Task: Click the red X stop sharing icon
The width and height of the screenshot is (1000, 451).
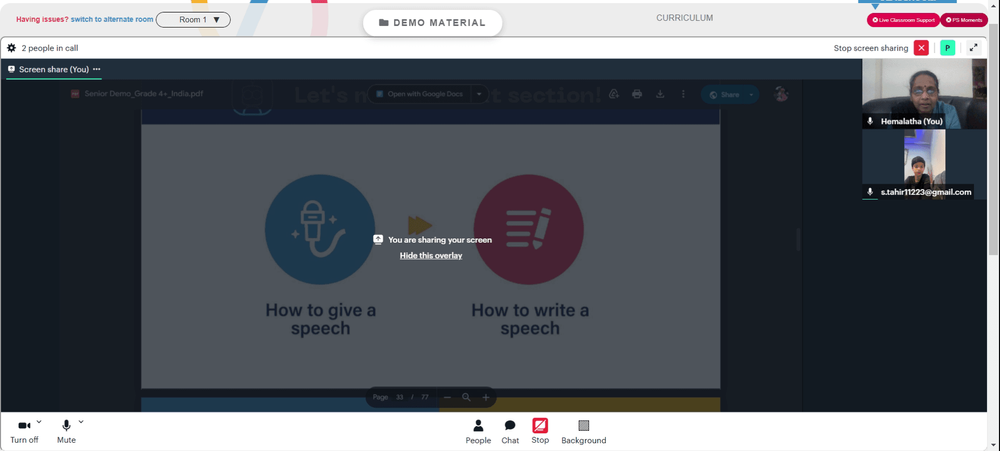Action: 921,48
